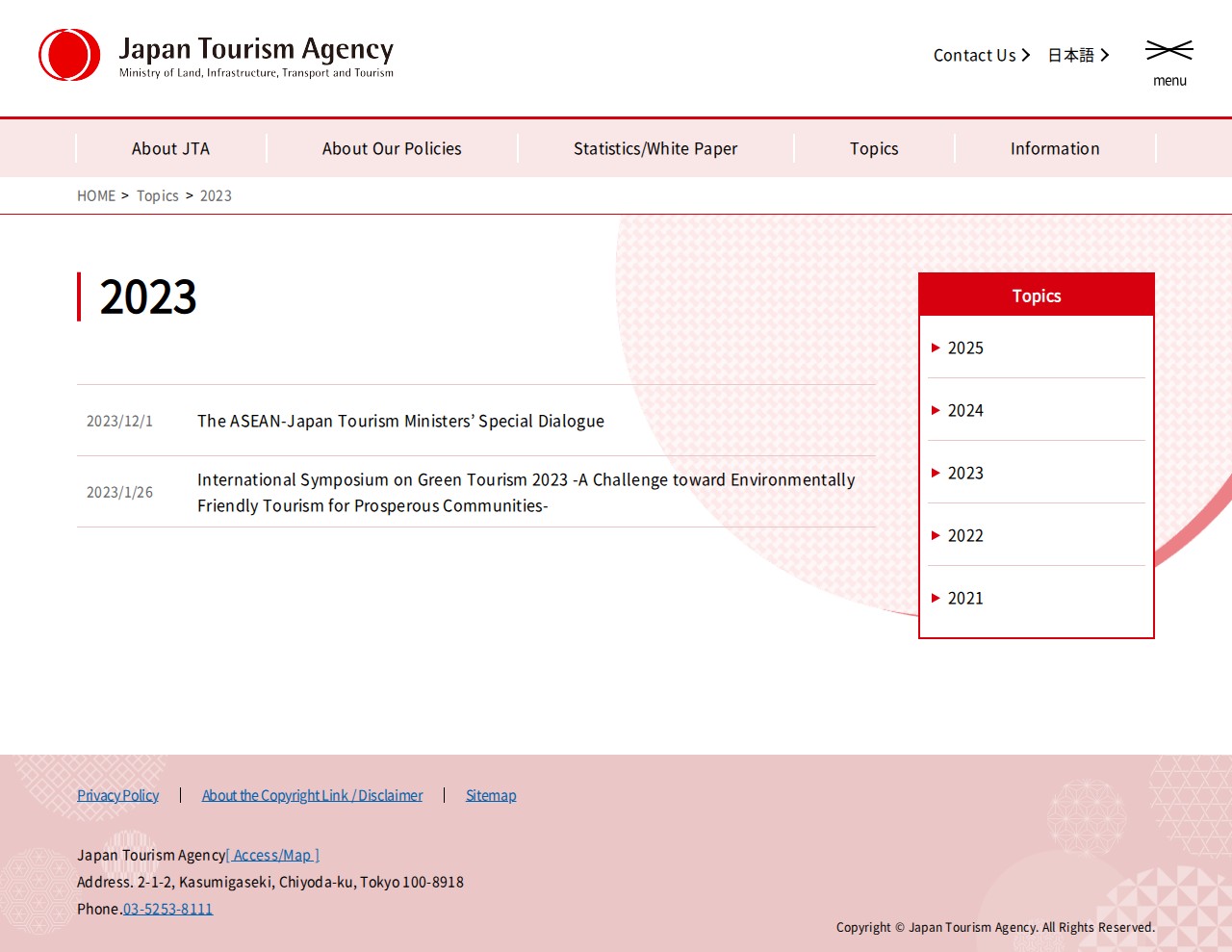Click the Topics sidebar header

(x=1037, y=296)
